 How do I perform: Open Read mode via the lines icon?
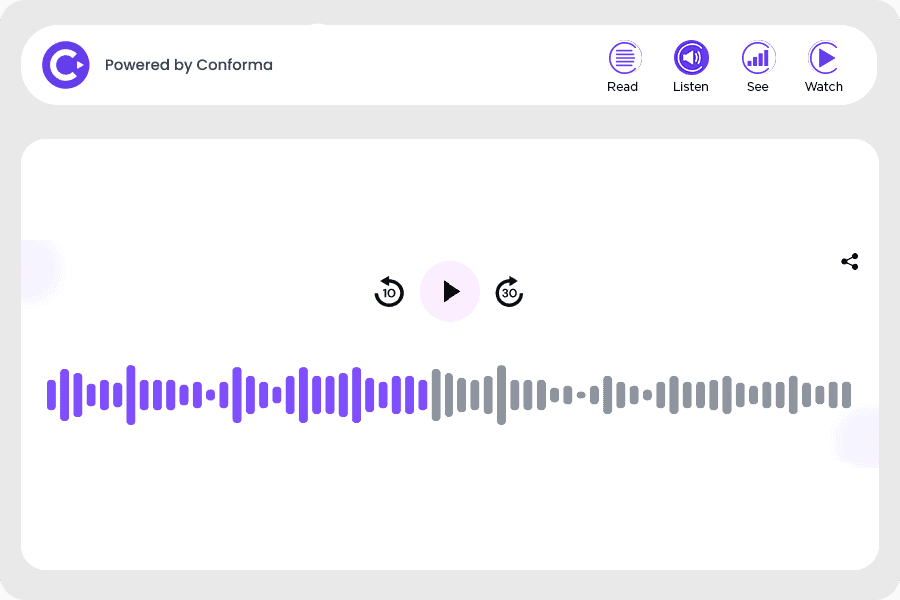pyautogui.click(x=623, y=57)
